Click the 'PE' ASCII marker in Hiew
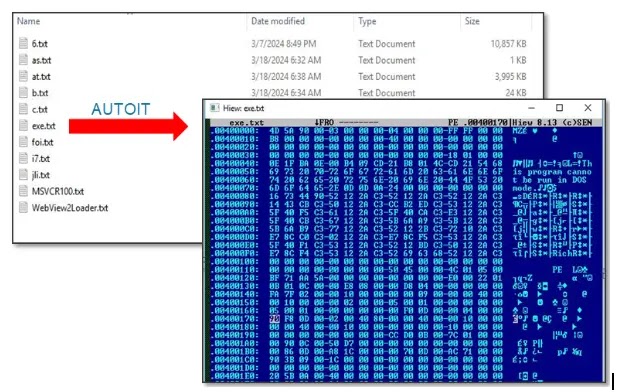620x392 pixels. (x=557, y=270)
